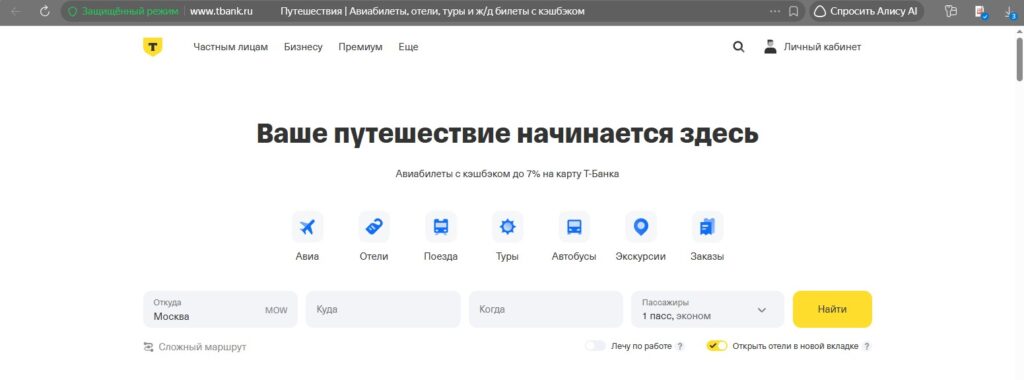
Task: Select the Поезда train icon
Action: pyautogui.click(x=441, y=227)
